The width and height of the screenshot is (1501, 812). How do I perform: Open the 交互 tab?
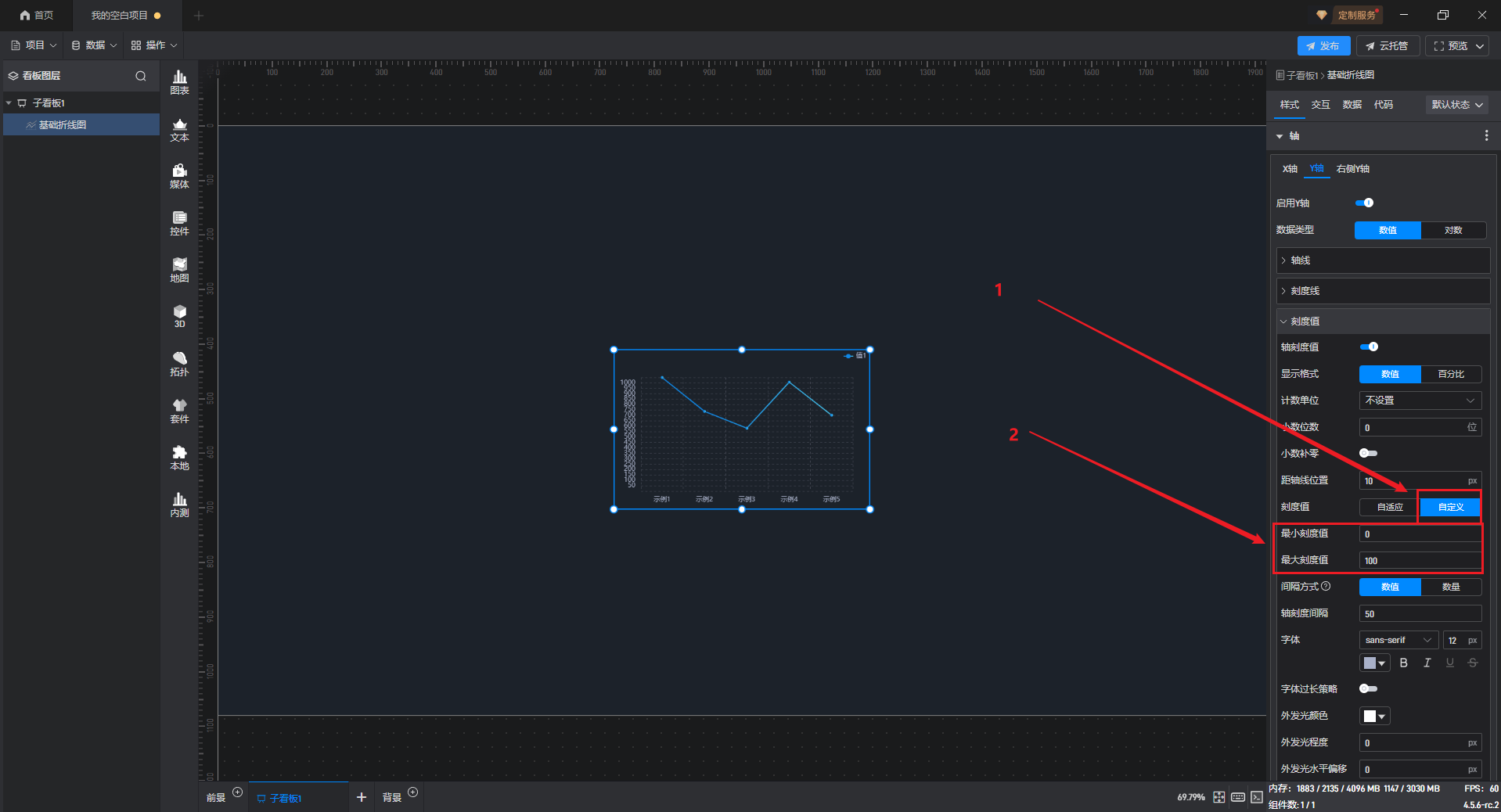pos(1320,105)
